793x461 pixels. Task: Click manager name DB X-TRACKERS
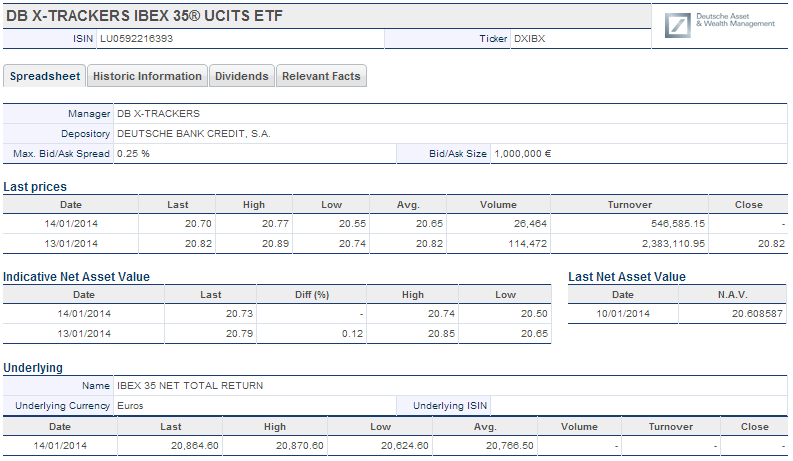158,114
